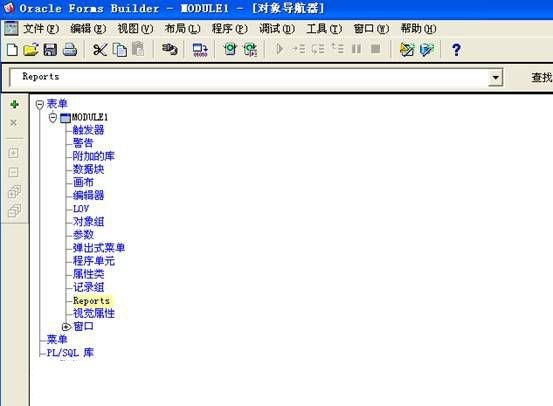The image size is (553, 406).
Task: Select the highlighted Reports tree item
Action: 91,301
